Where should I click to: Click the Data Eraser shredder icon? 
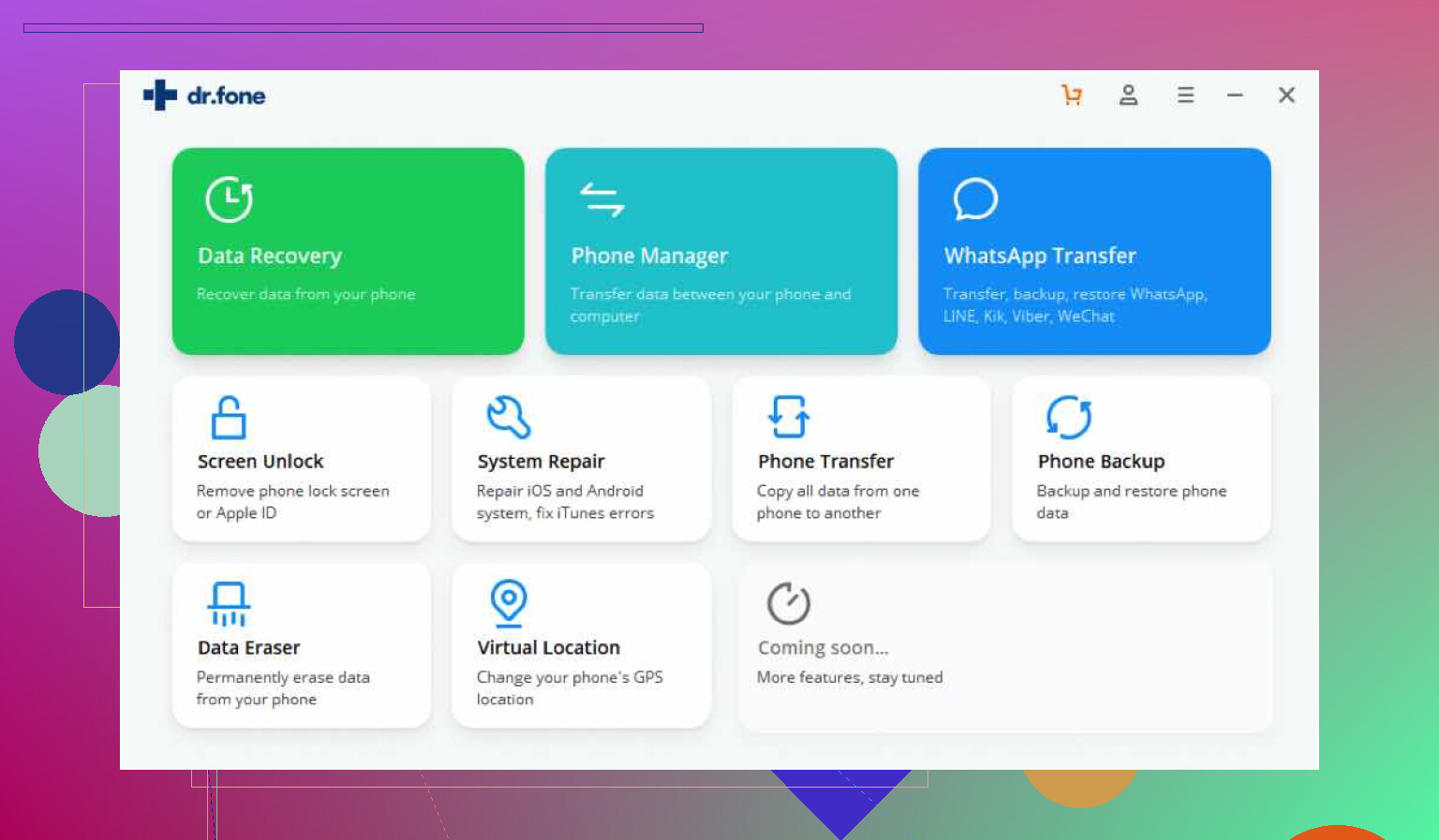tap(229, 604)
